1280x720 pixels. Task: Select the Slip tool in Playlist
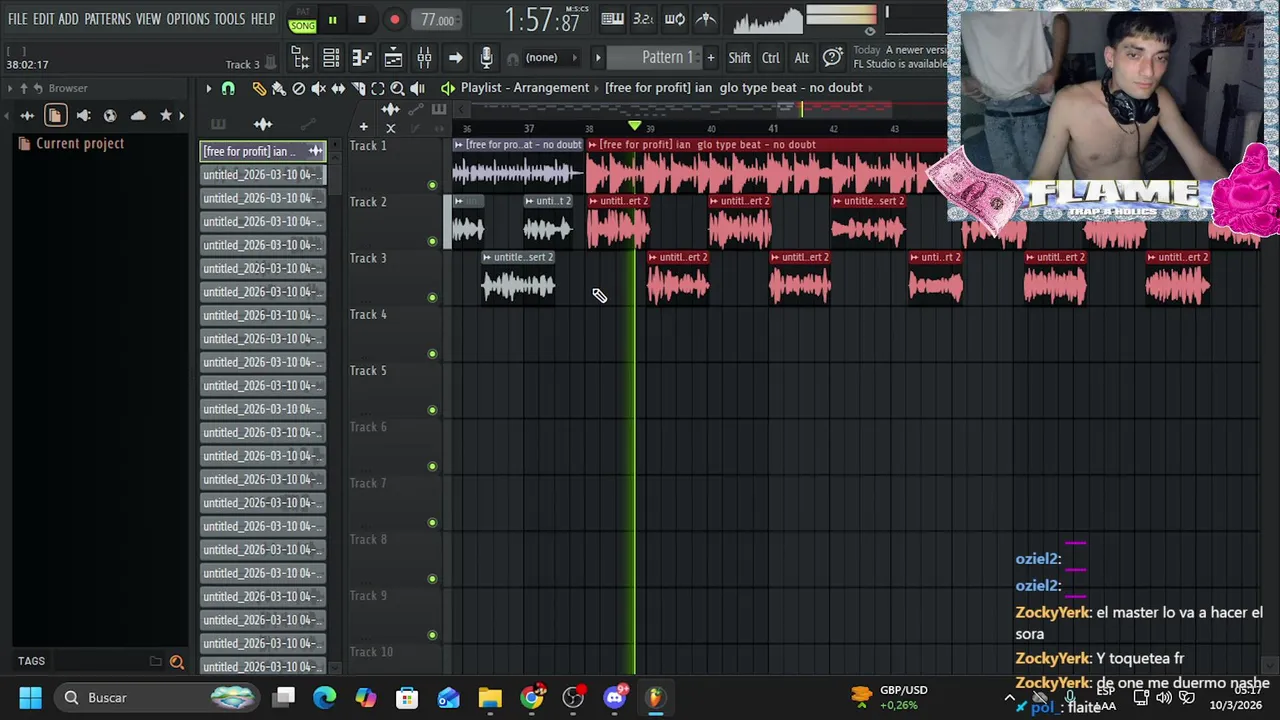(x=338, y=88)
